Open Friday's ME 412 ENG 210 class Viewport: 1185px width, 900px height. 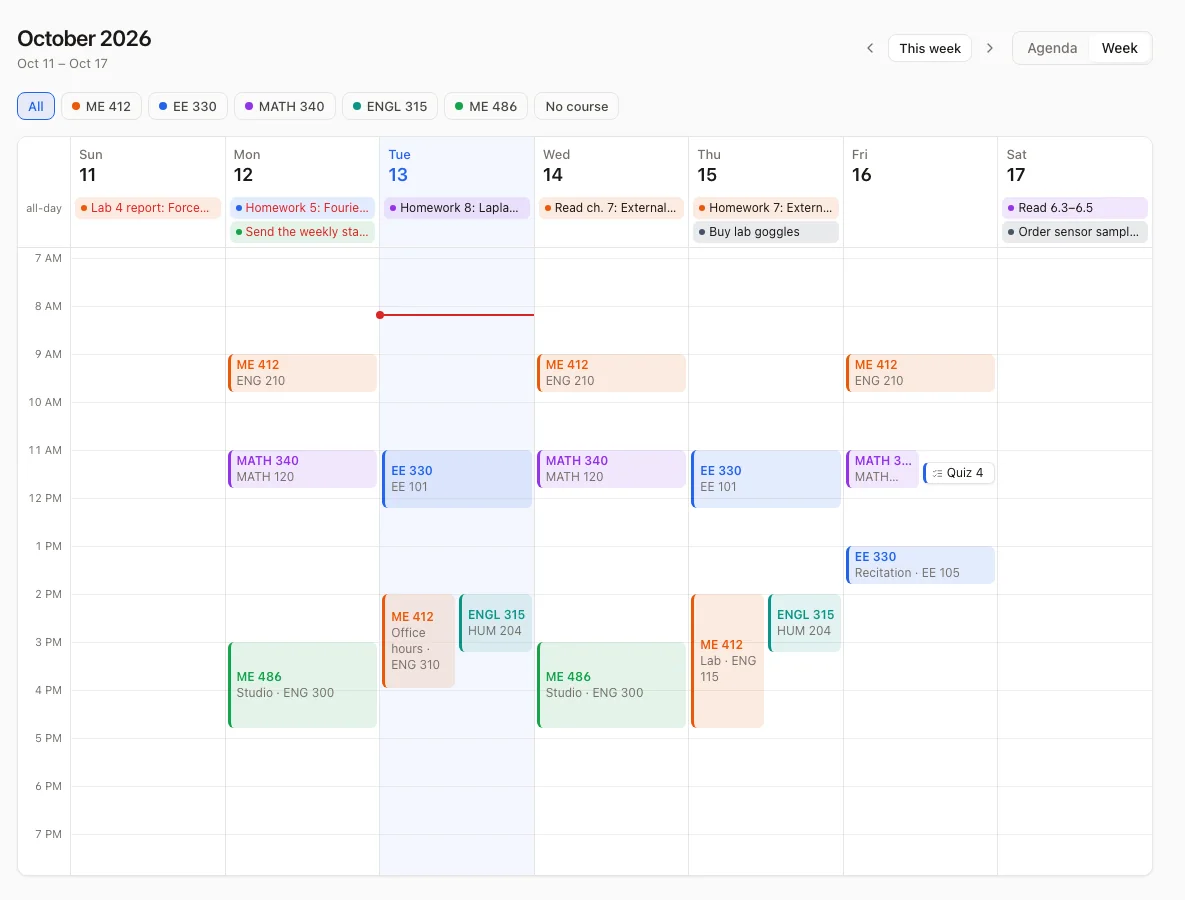pos(920,373)
